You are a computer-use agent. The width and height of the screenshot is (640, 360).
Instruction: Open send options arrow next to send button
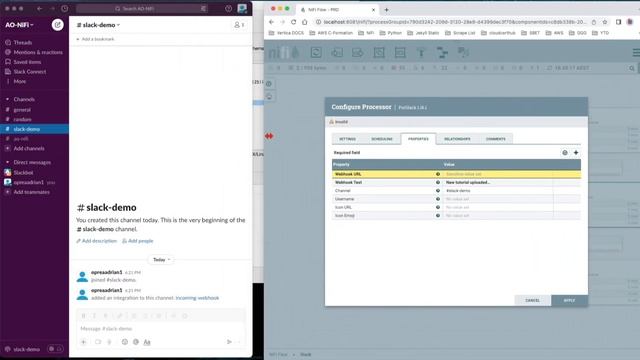click(239, 342)
